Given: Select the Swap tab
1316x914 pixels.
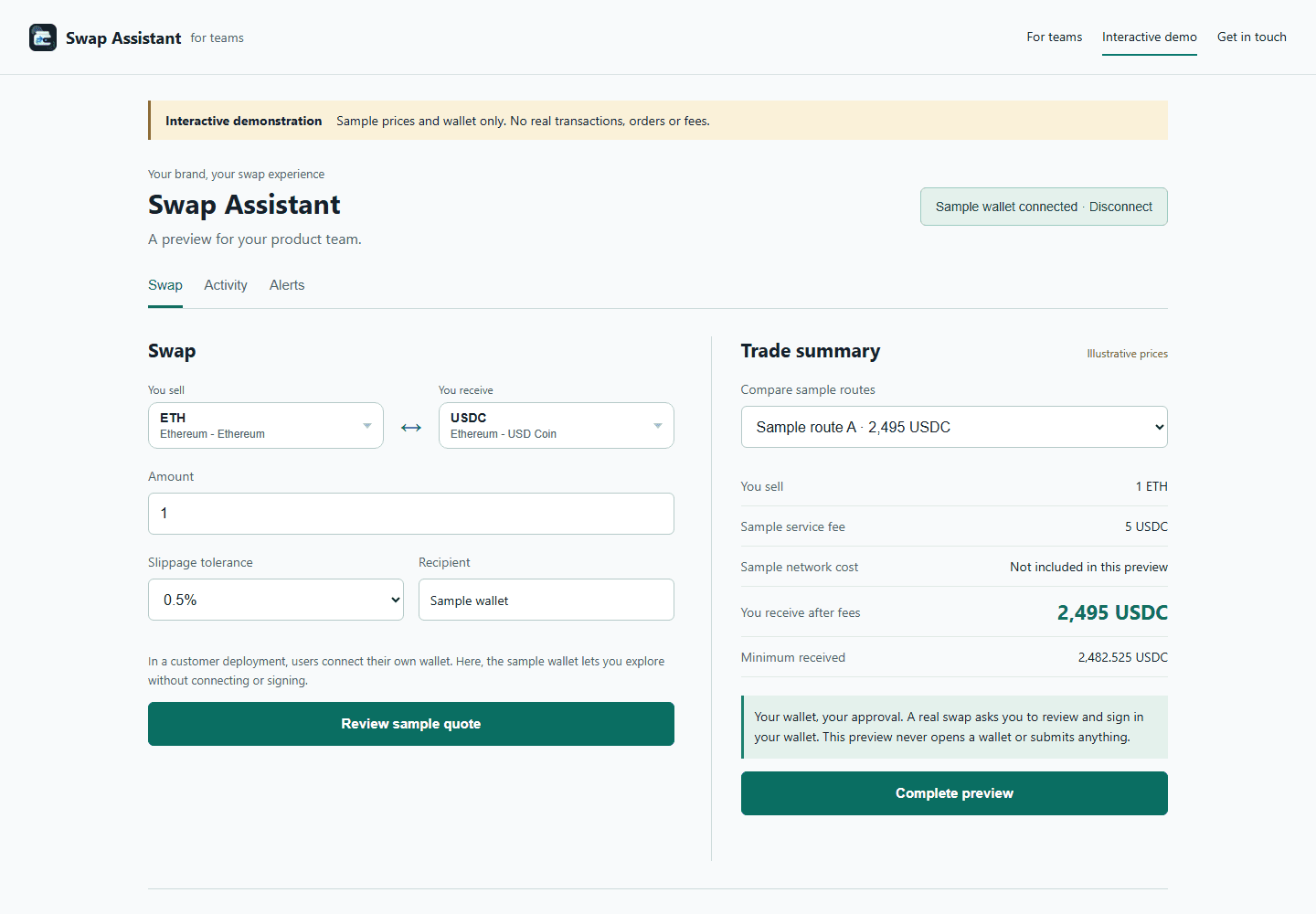Looking at the screenshot, I should pyautogui.click(x=165, y=285).
